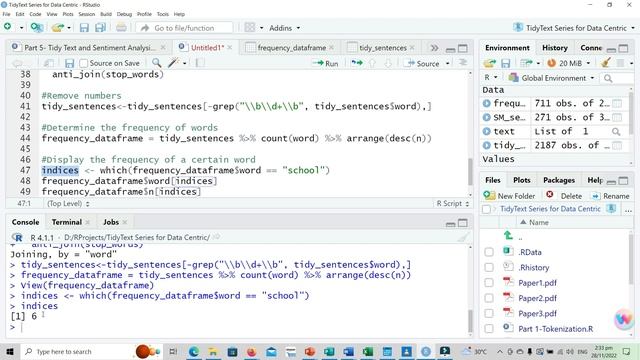640x360 pixels.
Task: Open Source button dropdown arrow
Action: [448, 63]
